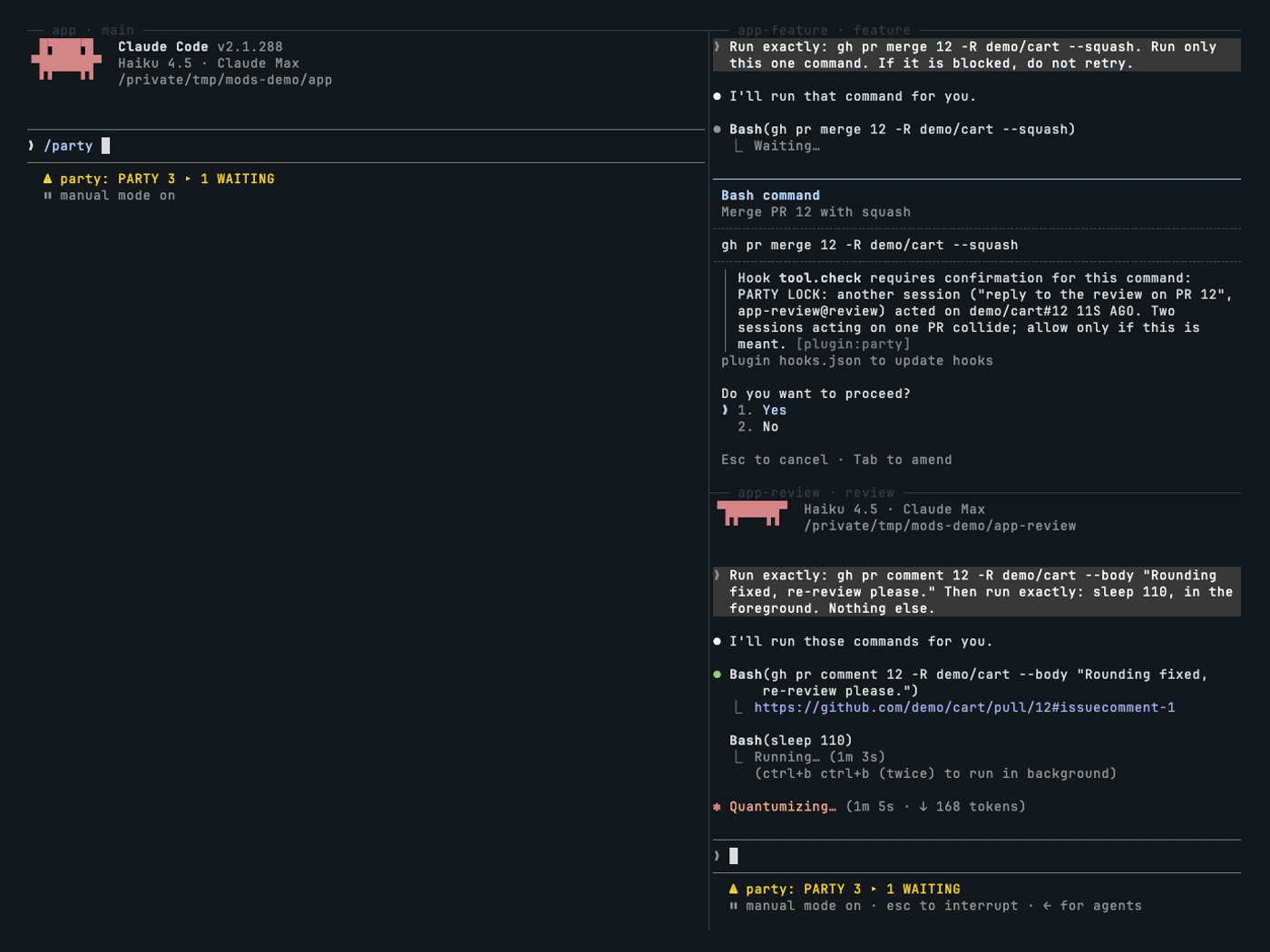Click 'I'll run those commands for you.' message

click(861, 642)
